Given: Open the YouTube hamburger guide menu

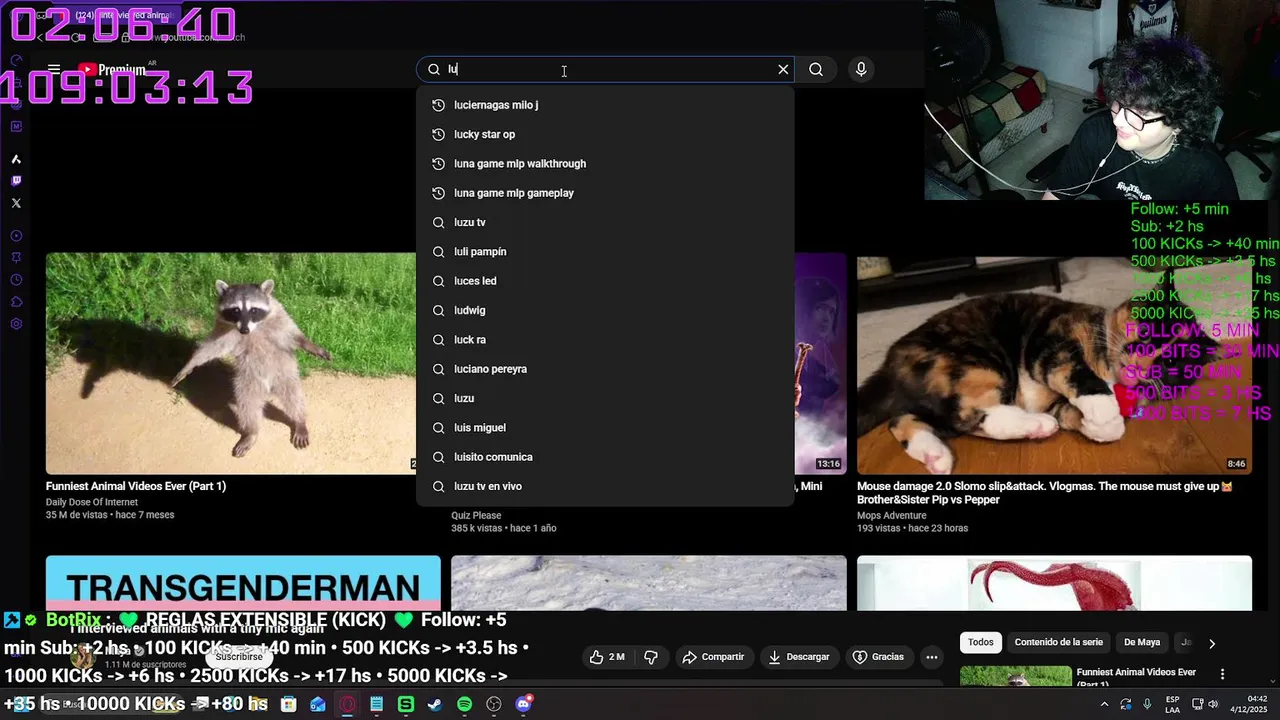Looking at the screenshot, I should (54, 70).
